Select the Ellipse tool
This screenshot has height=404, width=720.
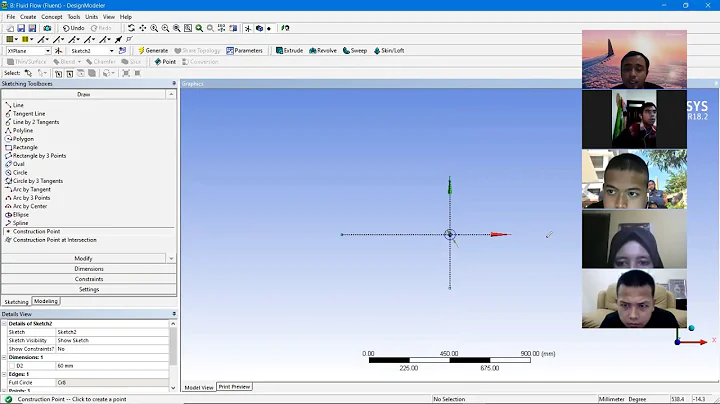click(17, 214)
